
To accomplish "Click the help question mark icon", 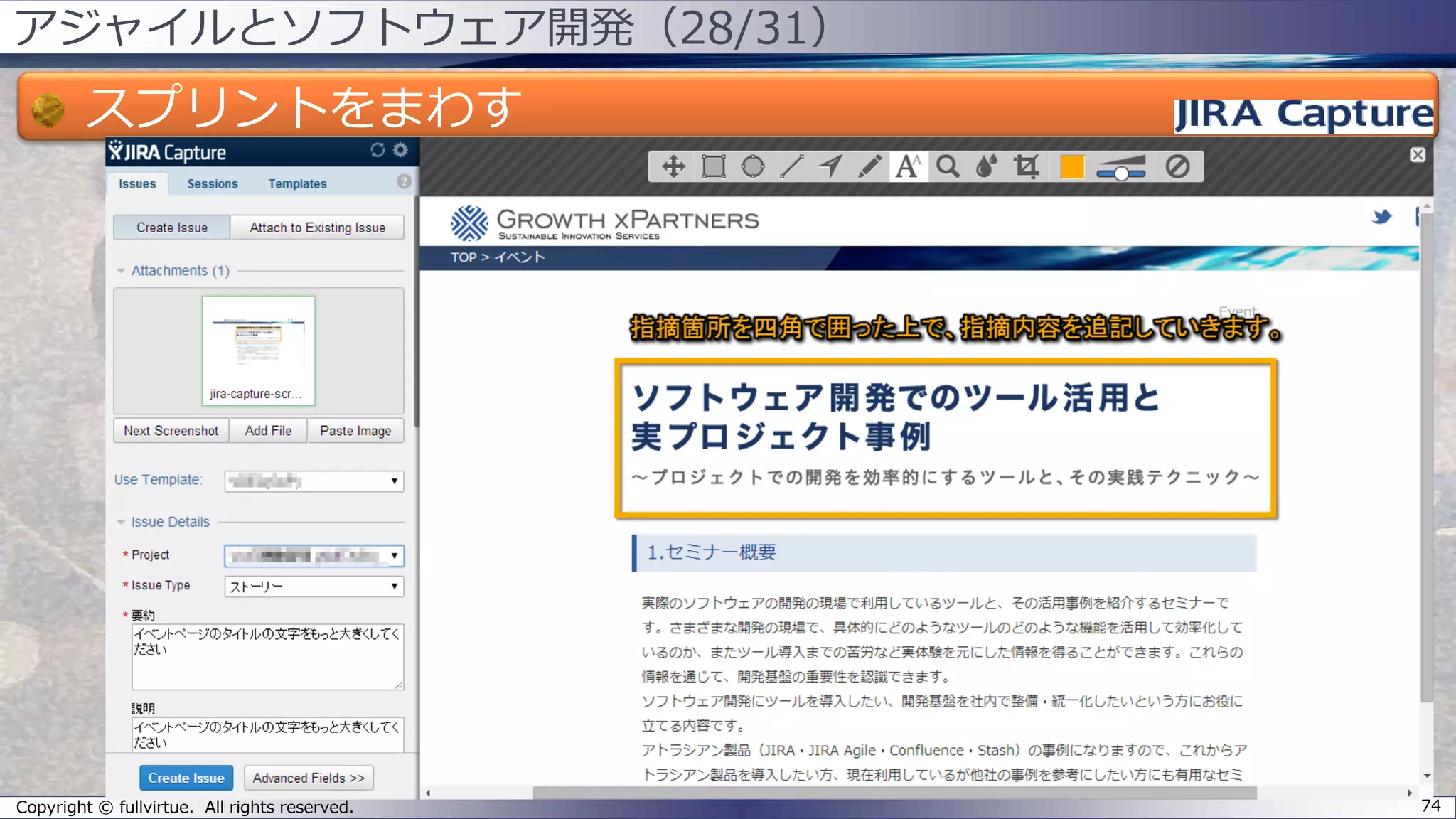I will point(404,181).
